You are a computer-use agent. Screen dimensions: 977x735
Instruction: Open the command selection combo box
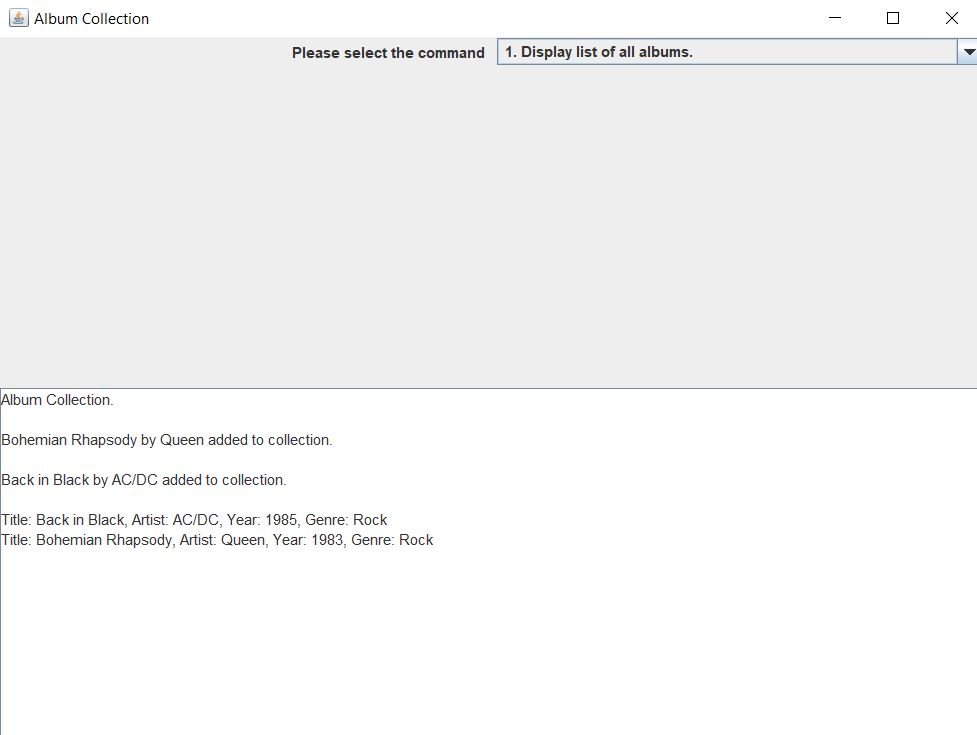click(x=736, y=52)
